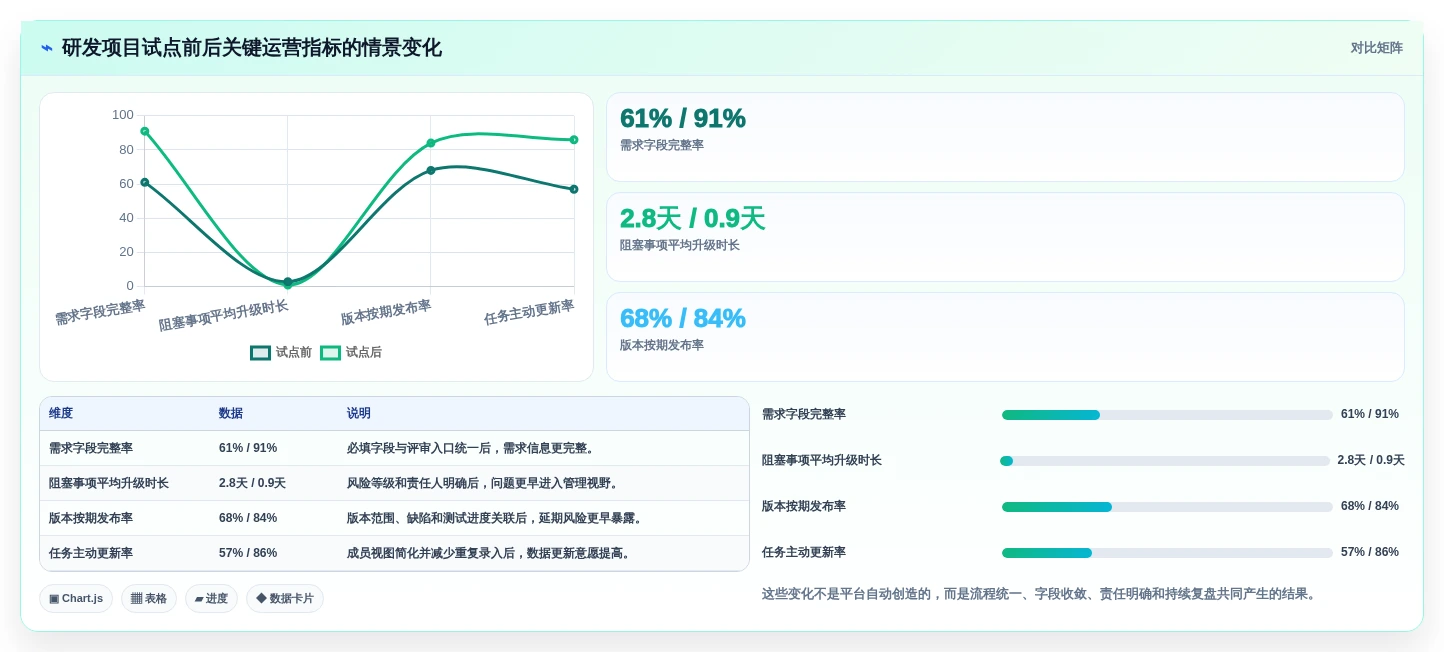
Task: Select the 试点后 data point for 版本按期发布率
Action: (x=431, y=143)
